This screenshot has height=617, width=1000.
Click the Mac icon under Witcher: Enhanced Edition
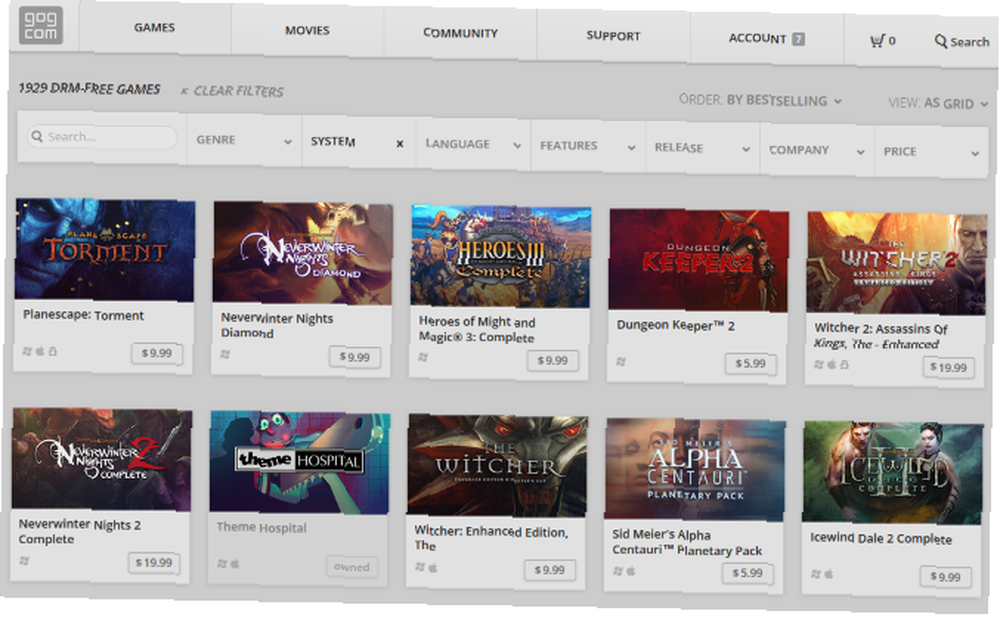[433, 567]
